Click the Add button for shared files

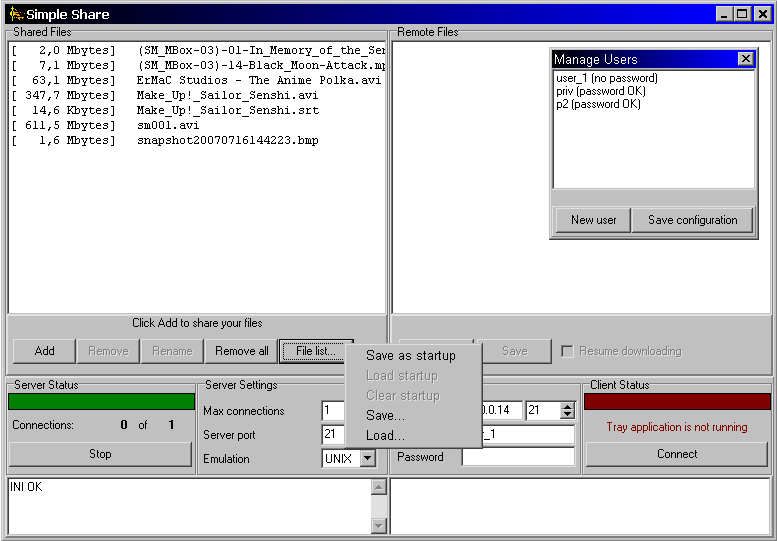[x=44, y=351]
